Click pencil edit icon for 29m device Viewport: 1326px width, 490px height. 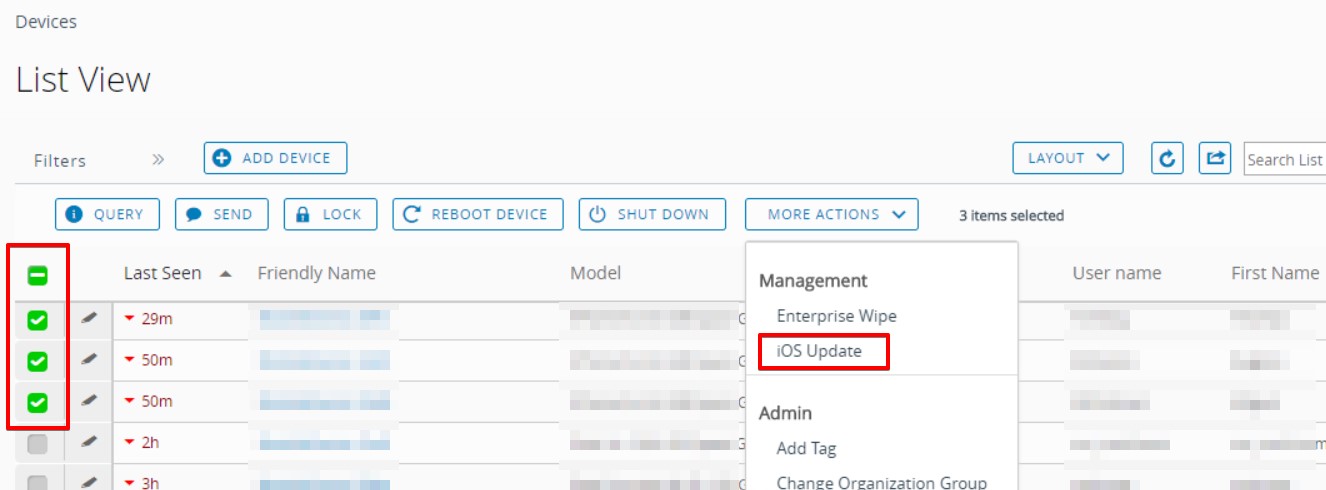(x=89, y=319)
